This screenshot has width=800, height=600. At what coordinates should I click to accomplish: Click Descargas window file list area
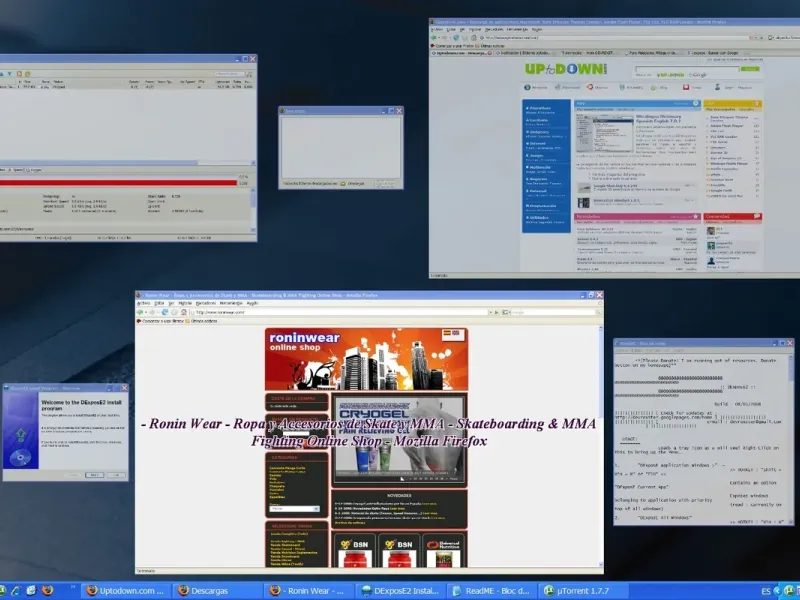point(341,147)
